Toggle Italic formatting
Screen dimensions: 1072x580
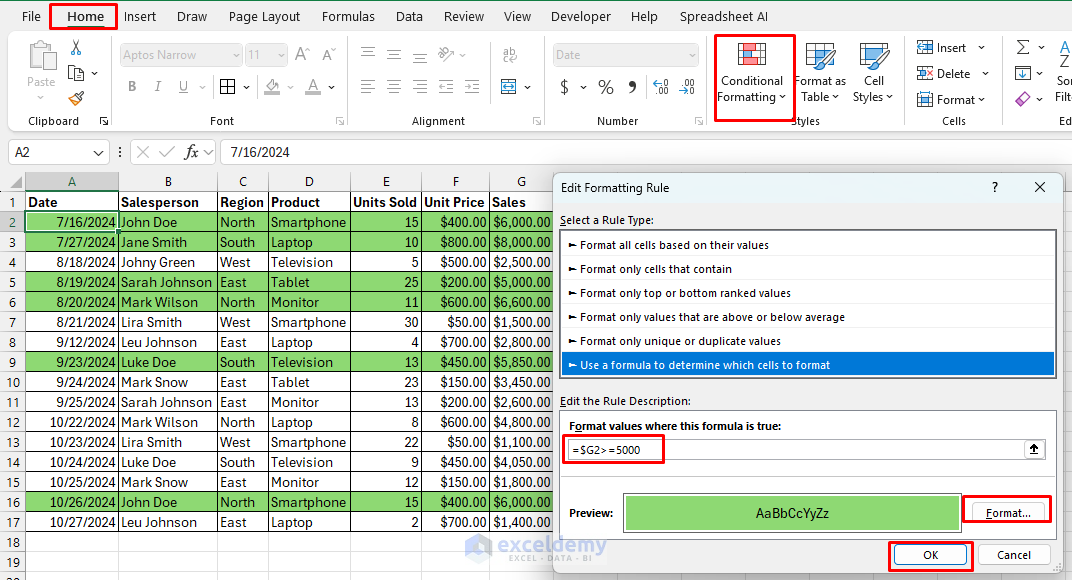(158, 86)
